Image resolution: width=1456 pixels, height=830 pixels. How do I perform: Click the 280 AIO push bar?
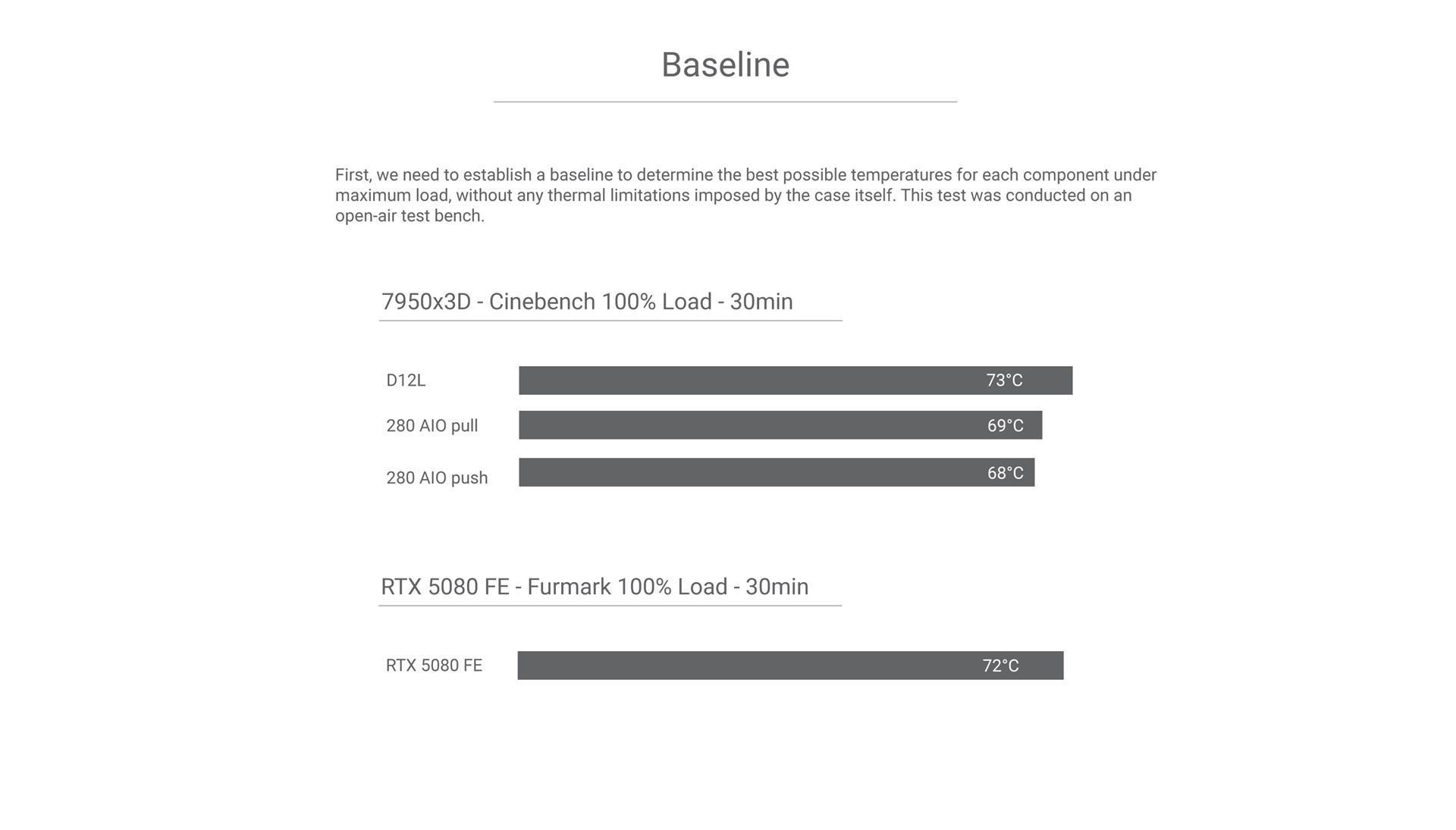pyautogui.click(x=777, y=472)
